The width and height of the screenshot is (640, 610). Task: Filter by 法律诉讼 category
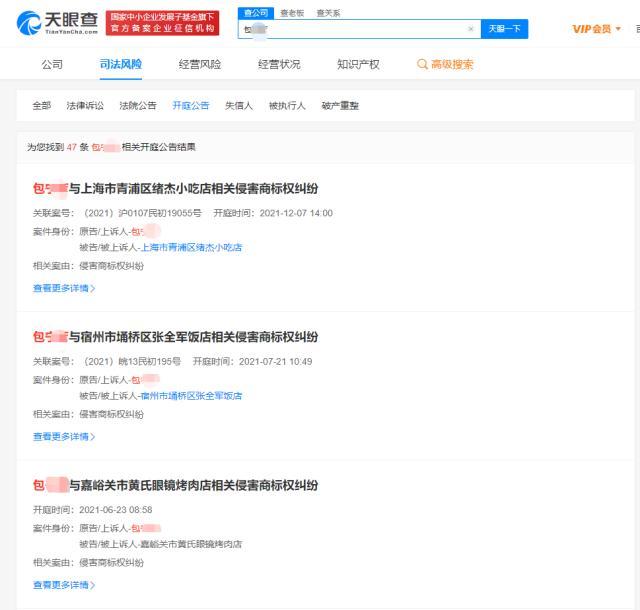click(85, 105)
